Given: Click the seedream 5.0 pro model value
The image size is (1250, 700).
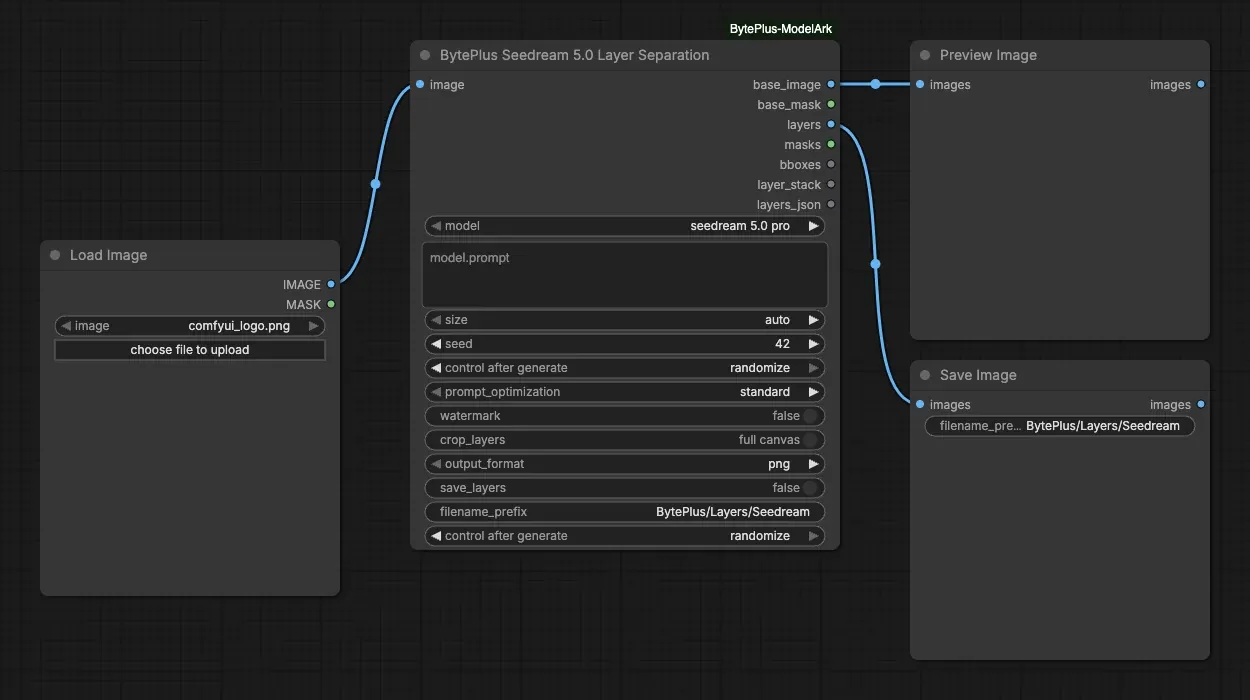Looking at the screenshot, I should [740, 226].
